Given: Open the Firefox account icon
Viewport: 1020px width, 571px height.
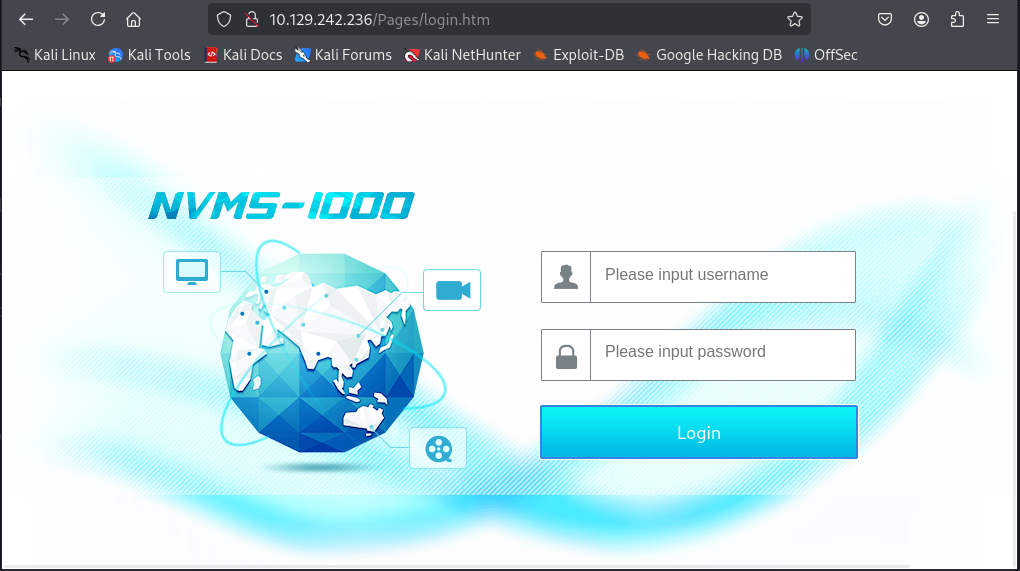Looking at the screenshot, I should point(921,20).
